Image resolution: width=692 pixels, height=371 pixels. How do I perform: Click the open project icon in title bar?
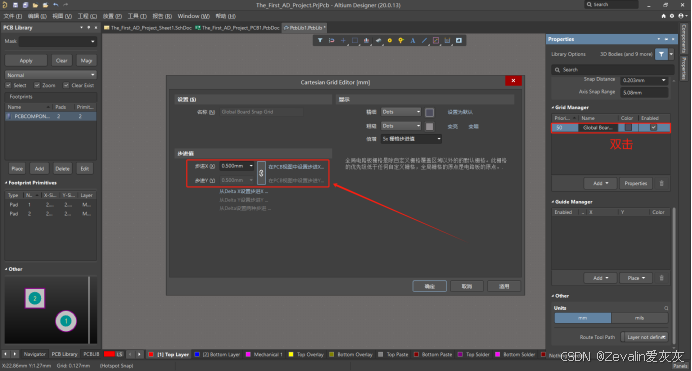(45, 5)
